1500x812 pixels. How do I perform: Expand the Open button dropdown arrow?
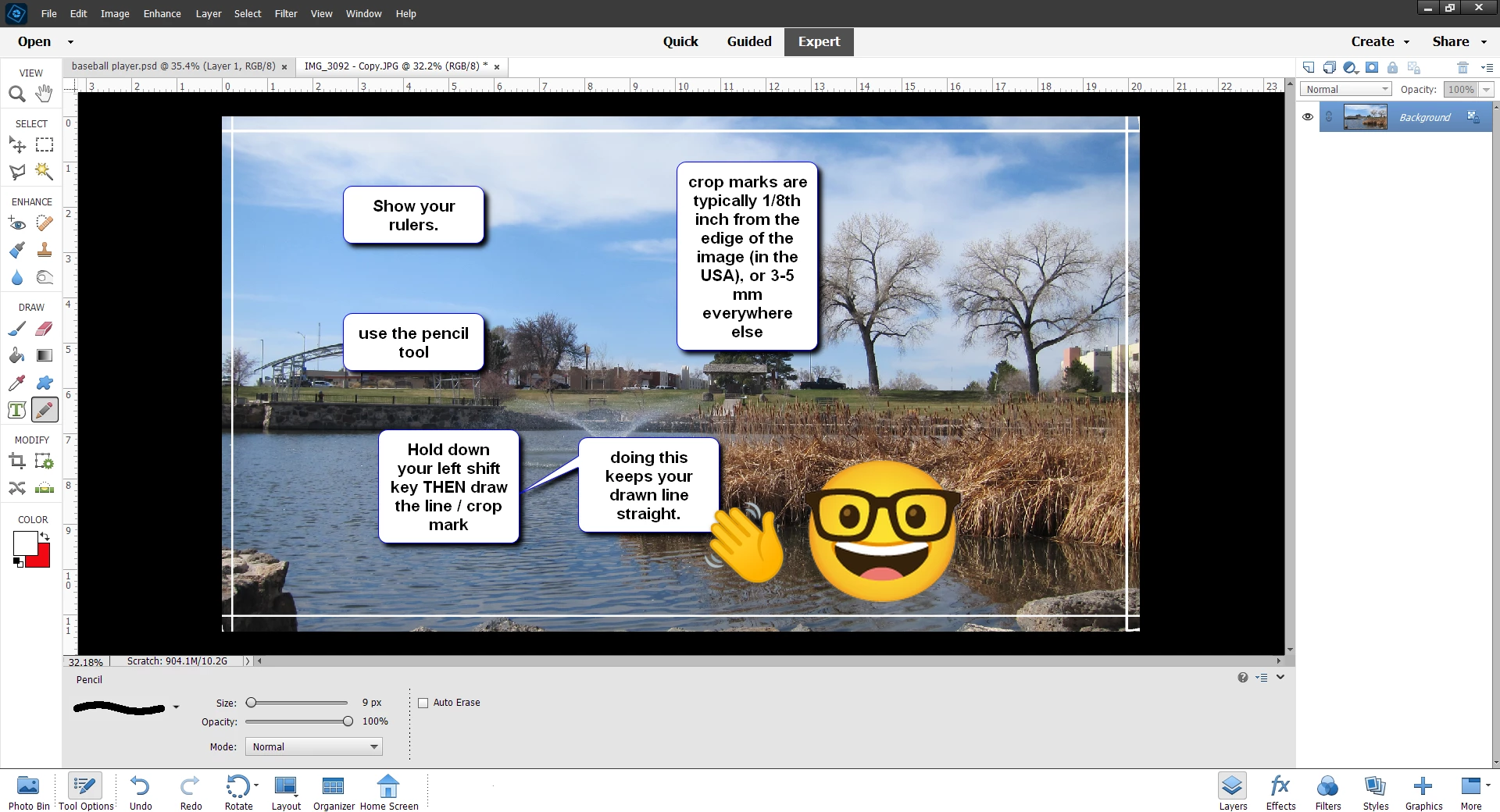point(70,42)
